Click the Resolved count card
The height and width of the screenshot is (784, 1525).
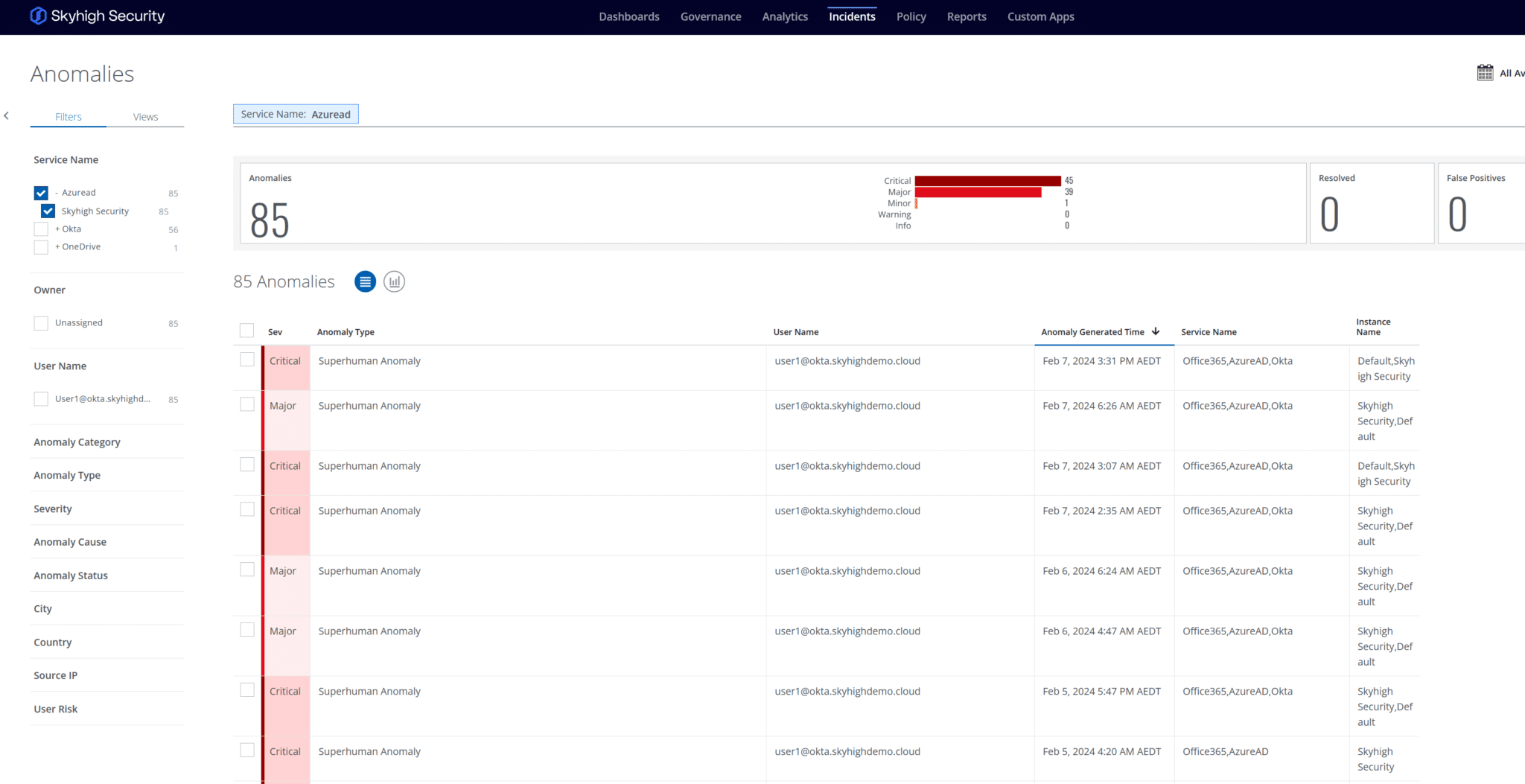coord(1371,203)
